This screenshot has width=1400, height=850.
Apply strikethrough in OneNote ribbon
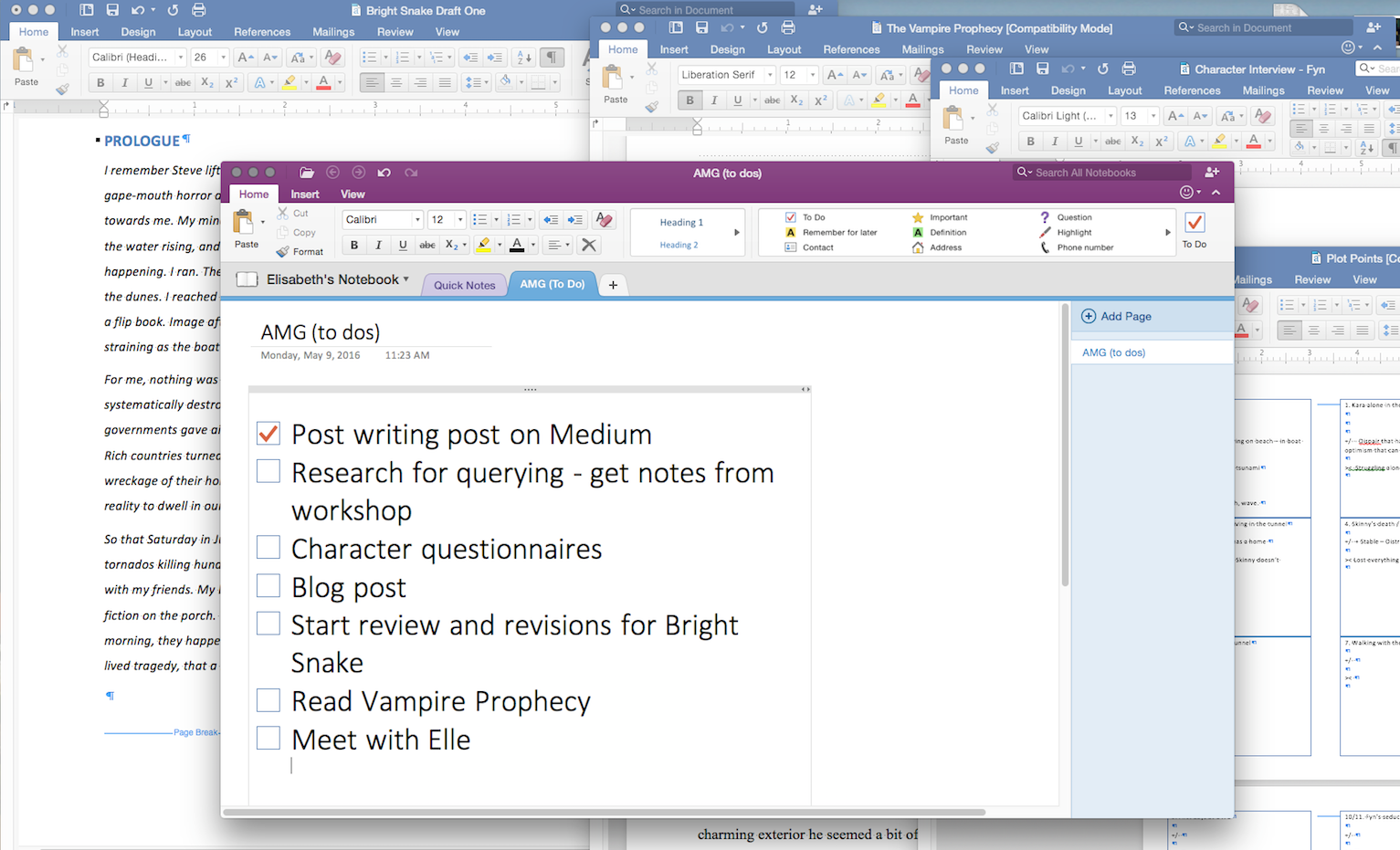426,245
